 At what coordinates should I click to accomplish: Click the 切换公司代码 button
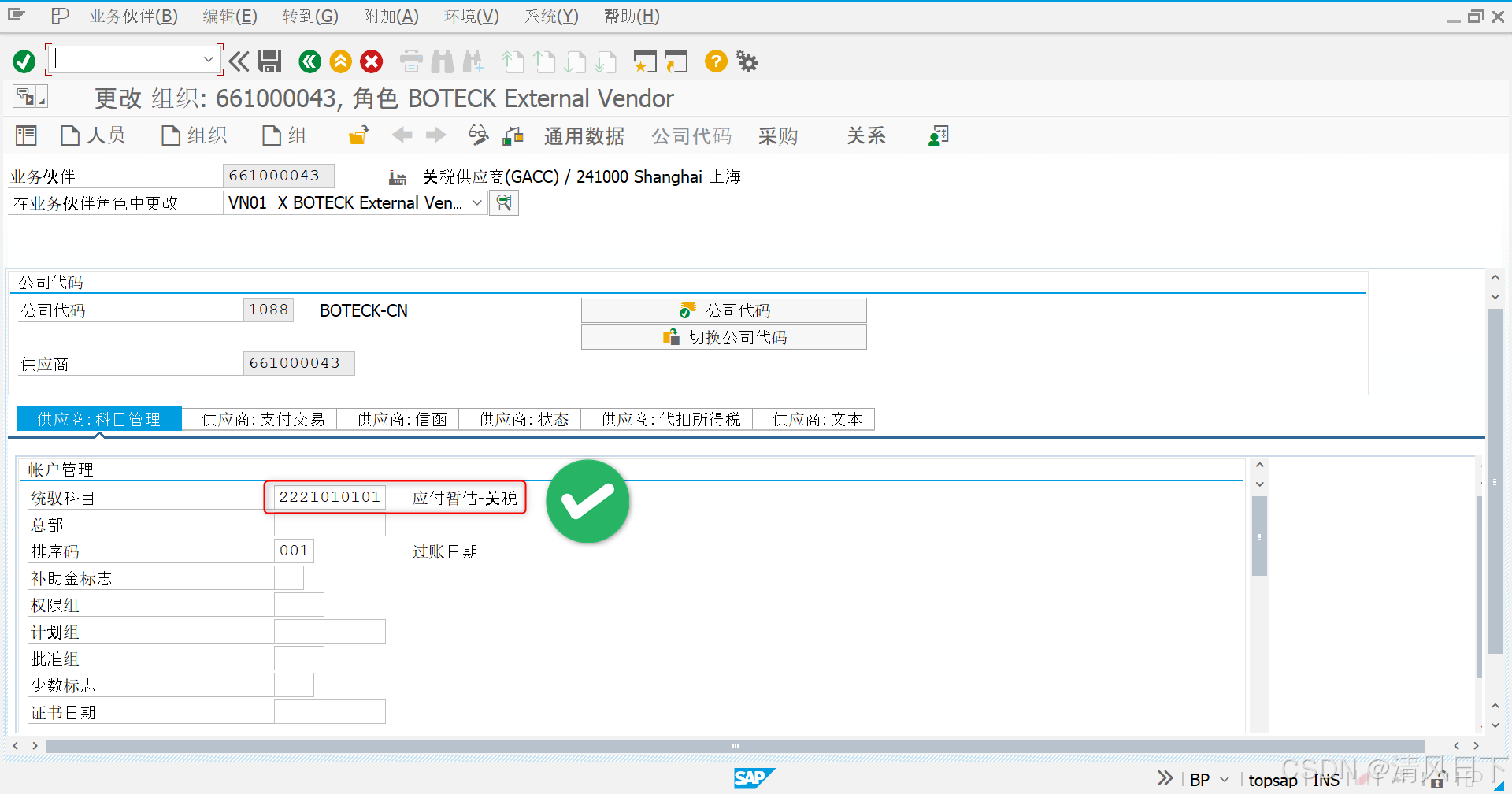(724, 337)
